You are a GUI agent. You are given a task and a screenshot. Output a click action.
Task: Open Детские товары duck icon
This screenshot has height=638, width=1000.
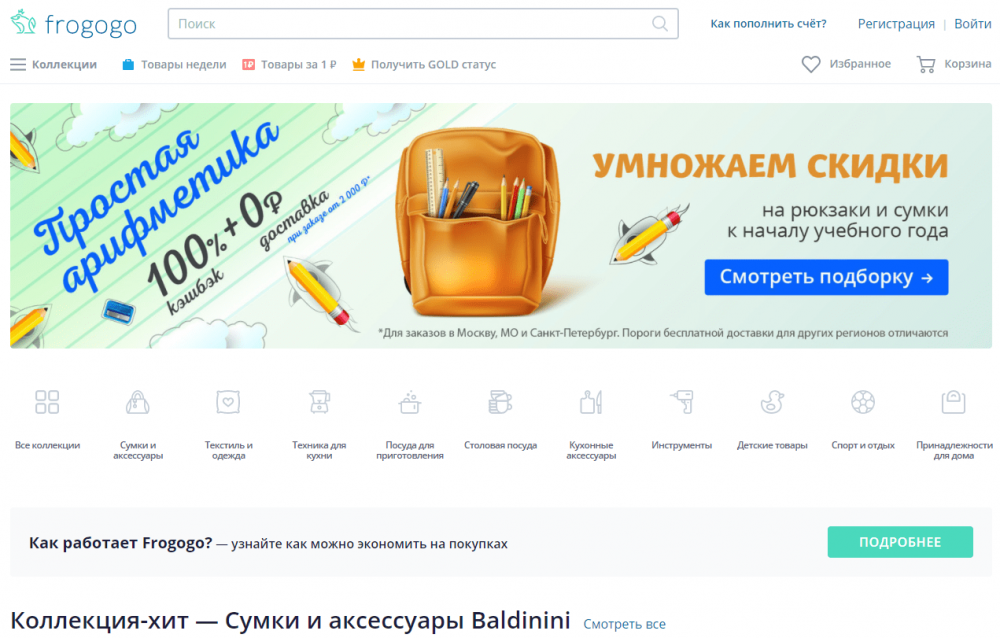tap(772, 402)
